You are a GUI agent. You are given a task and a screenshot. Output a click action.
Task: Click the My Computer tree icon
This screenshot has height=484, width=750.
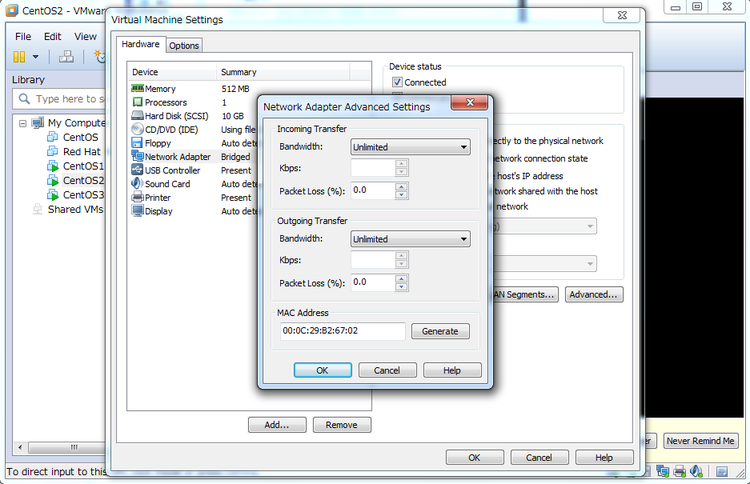pos(37,123)
